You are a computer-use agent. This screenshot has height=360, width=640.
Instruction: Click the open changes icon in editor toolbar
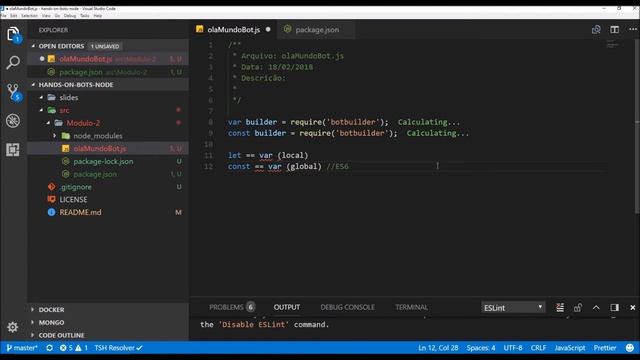point(596,29)
